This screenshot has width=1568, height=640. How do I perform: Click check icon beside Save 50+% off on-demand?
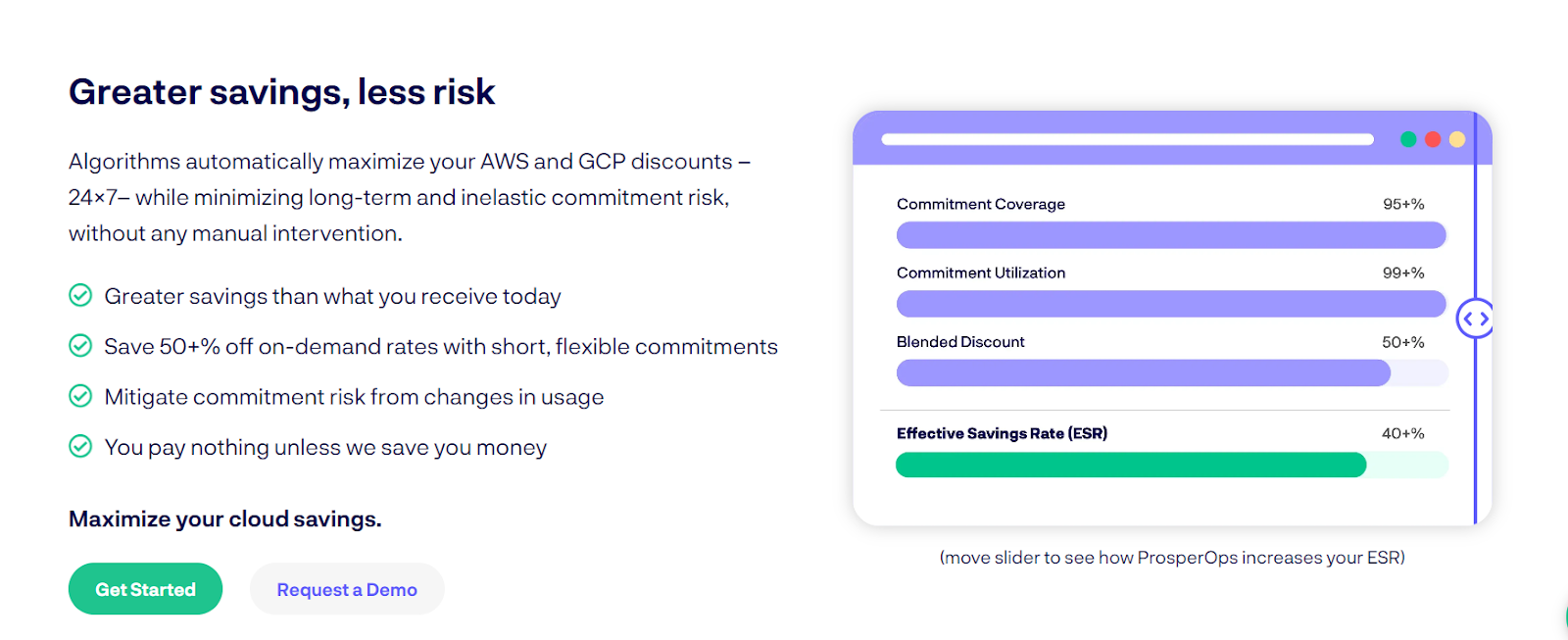tap(80, 345)
